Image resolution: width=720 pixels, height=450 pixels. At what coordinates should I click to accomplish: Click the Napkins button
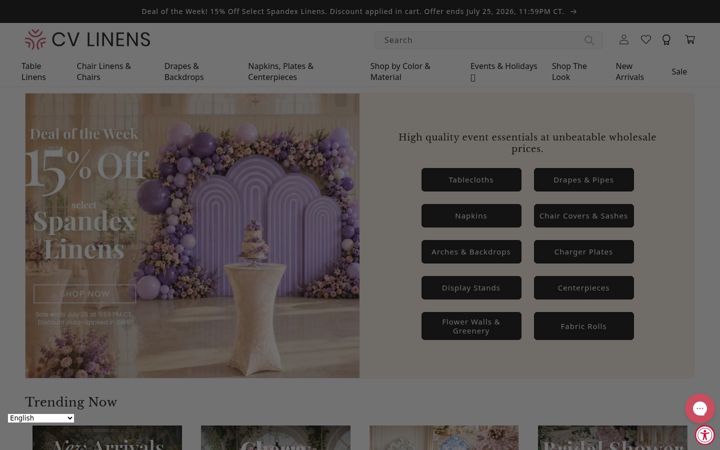(x=471, y=216)
